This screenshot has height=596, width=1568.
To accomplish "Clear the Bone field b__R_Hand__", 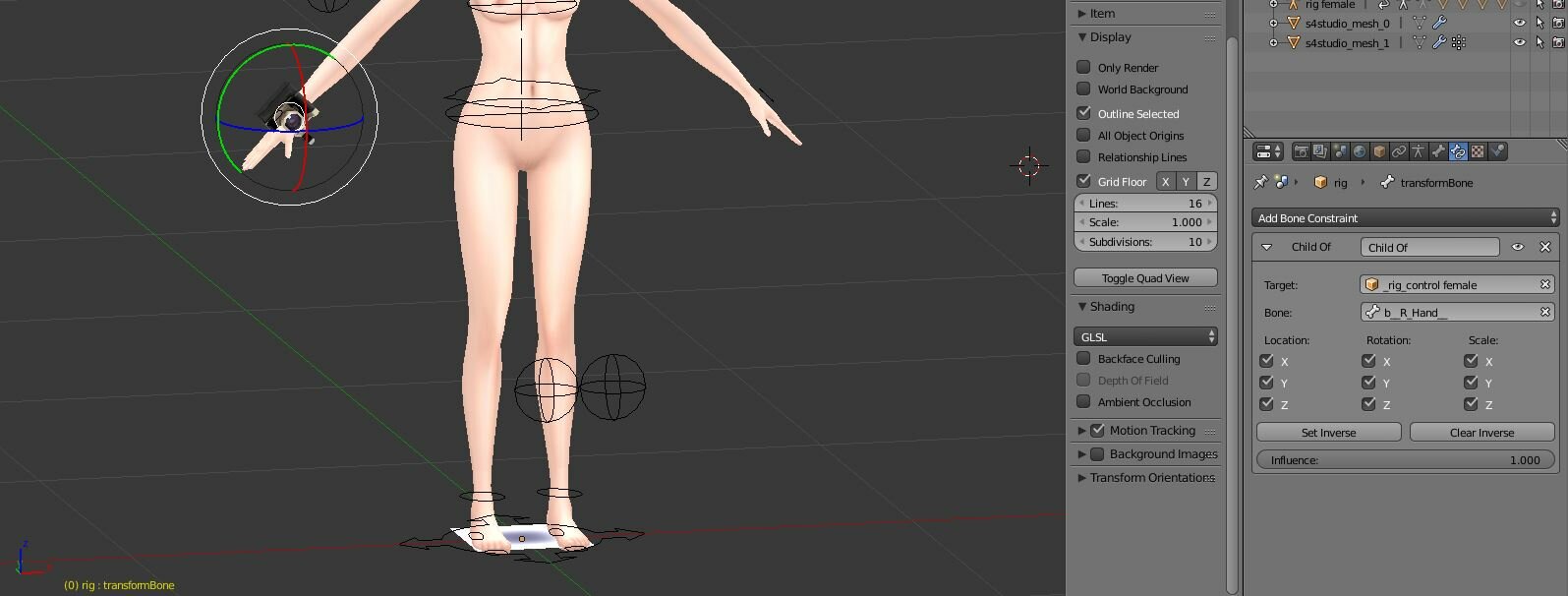I will [1545, 312].
